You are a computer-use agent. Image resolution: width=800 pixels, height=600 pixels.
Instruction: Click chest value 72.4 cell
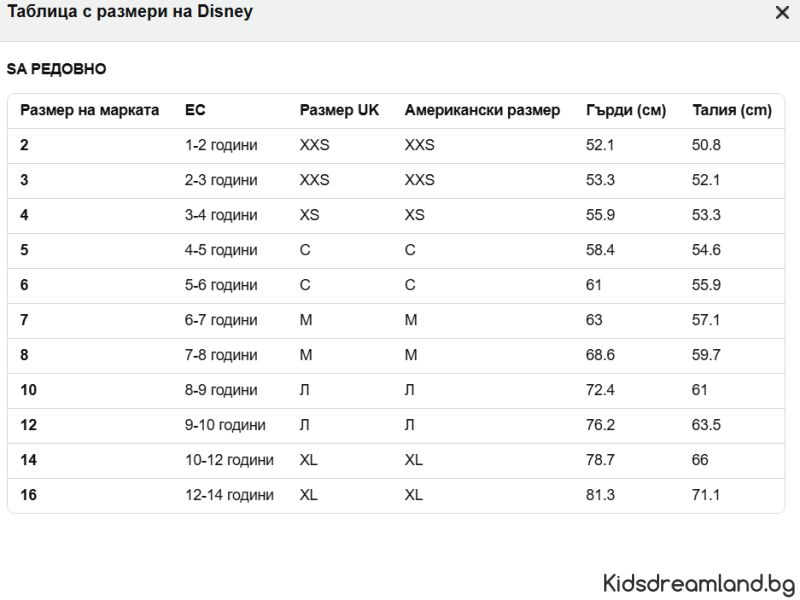click(600, 390)
